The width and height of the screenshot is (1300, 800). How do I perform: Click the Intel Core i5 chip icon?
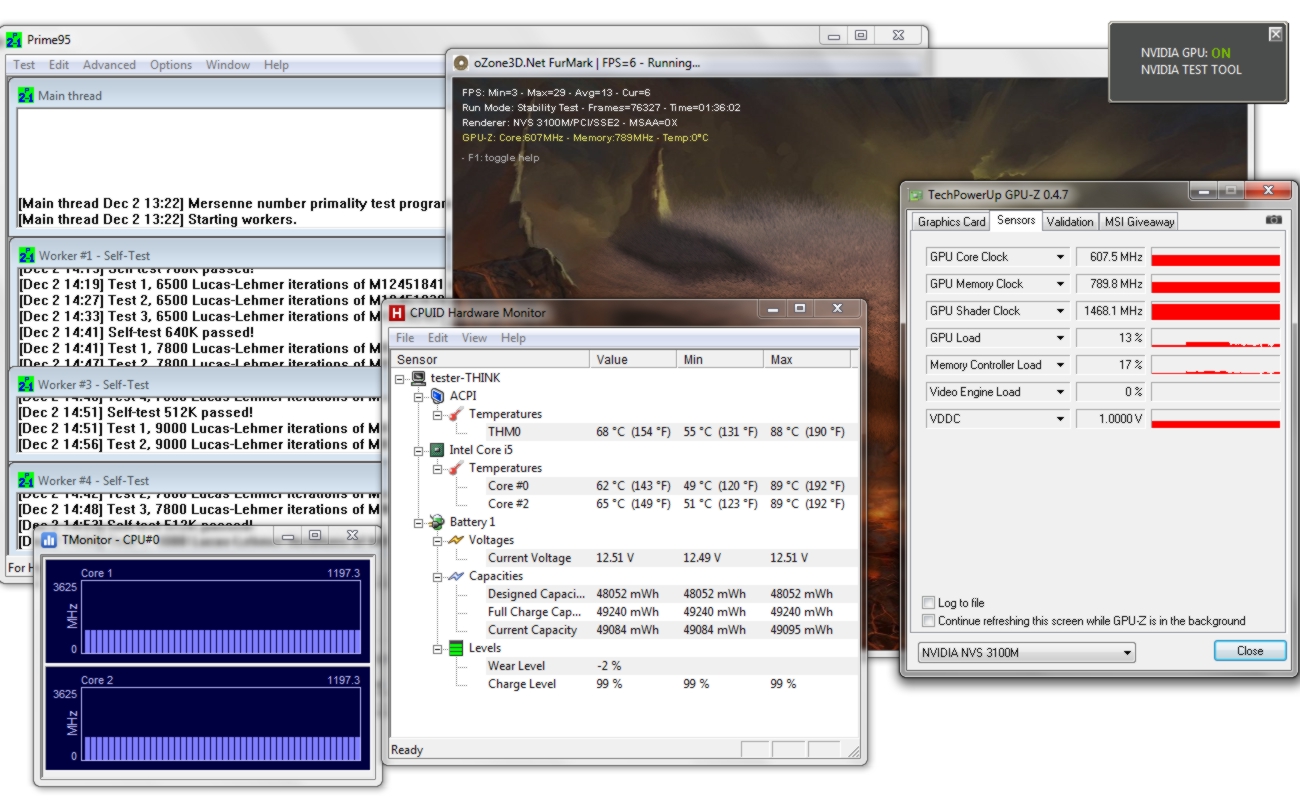click(437, 450)
